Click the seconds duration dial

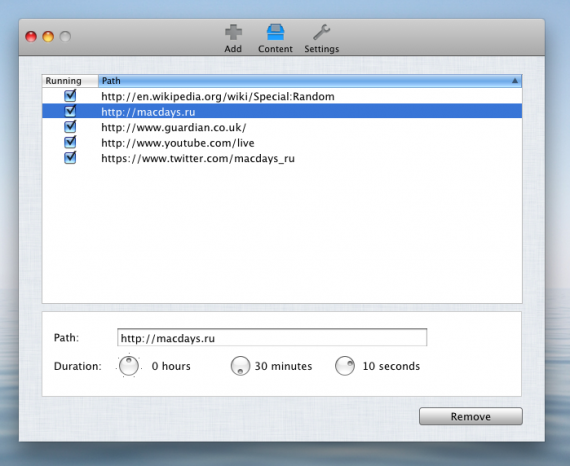click(345, 366)
